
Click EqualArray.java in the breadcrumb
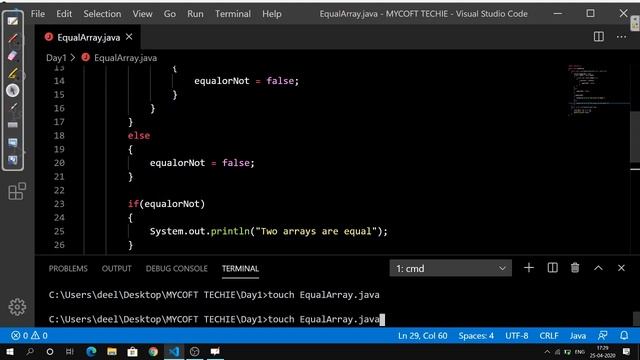(125, 58)
